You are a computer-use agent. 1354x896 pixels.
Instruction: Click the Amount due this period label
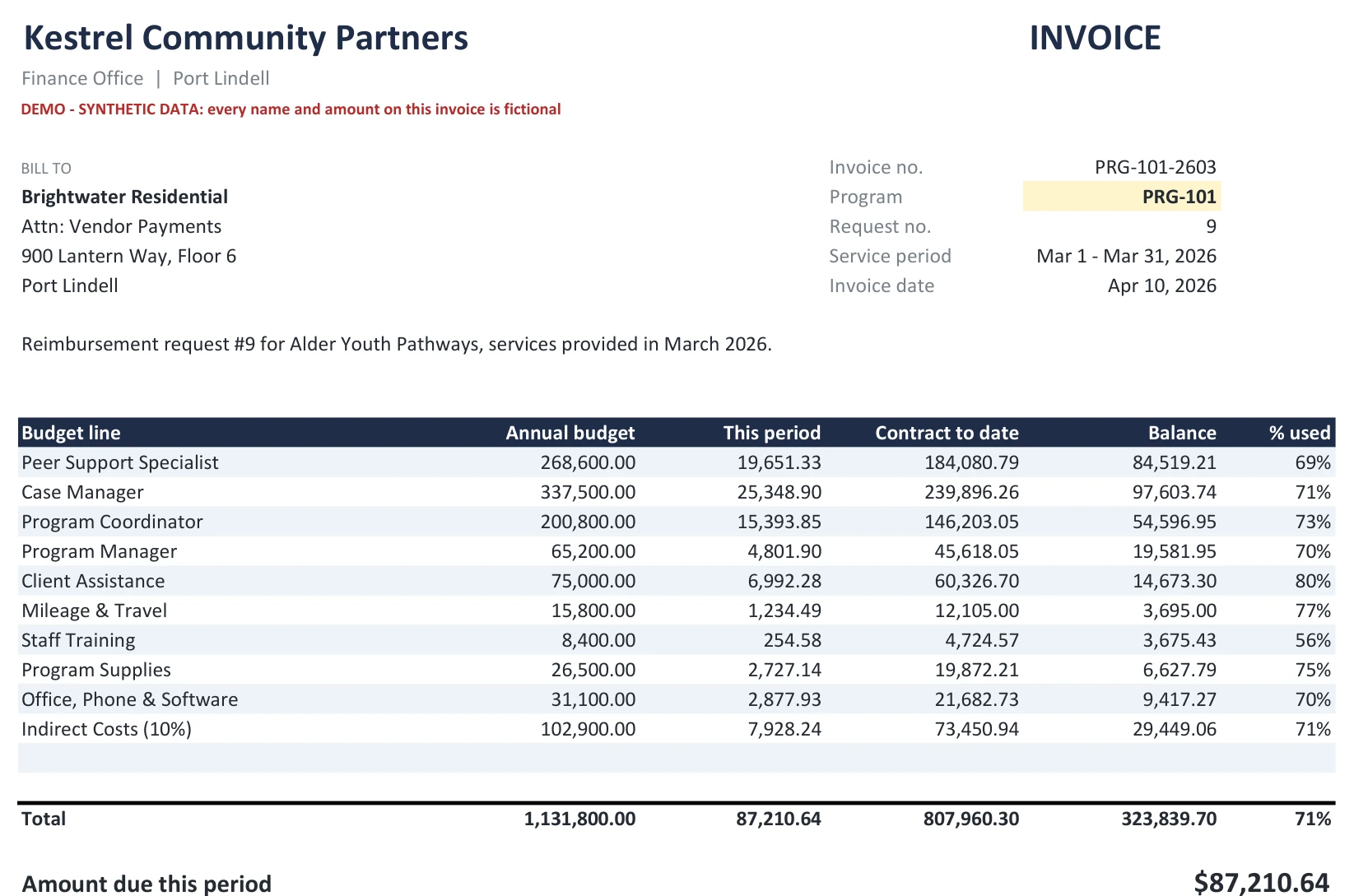[x=147, y=884]
